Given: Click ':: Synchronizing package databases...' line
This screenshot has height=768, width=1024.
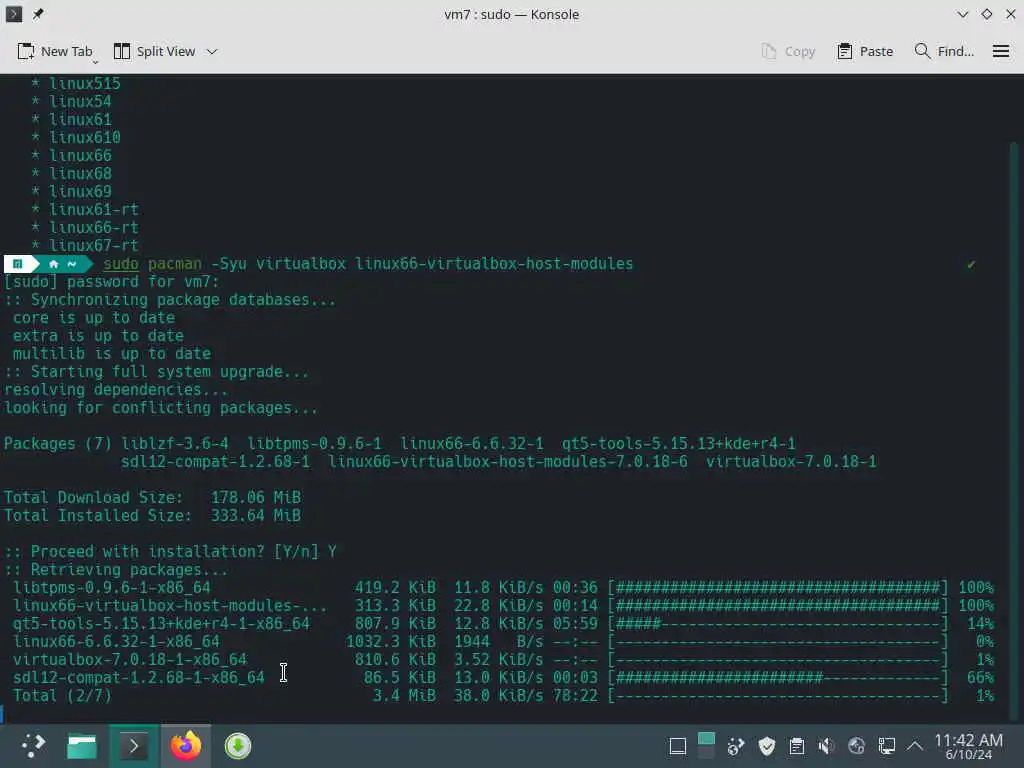Looking at the screenshot, I should click(170, 300).
